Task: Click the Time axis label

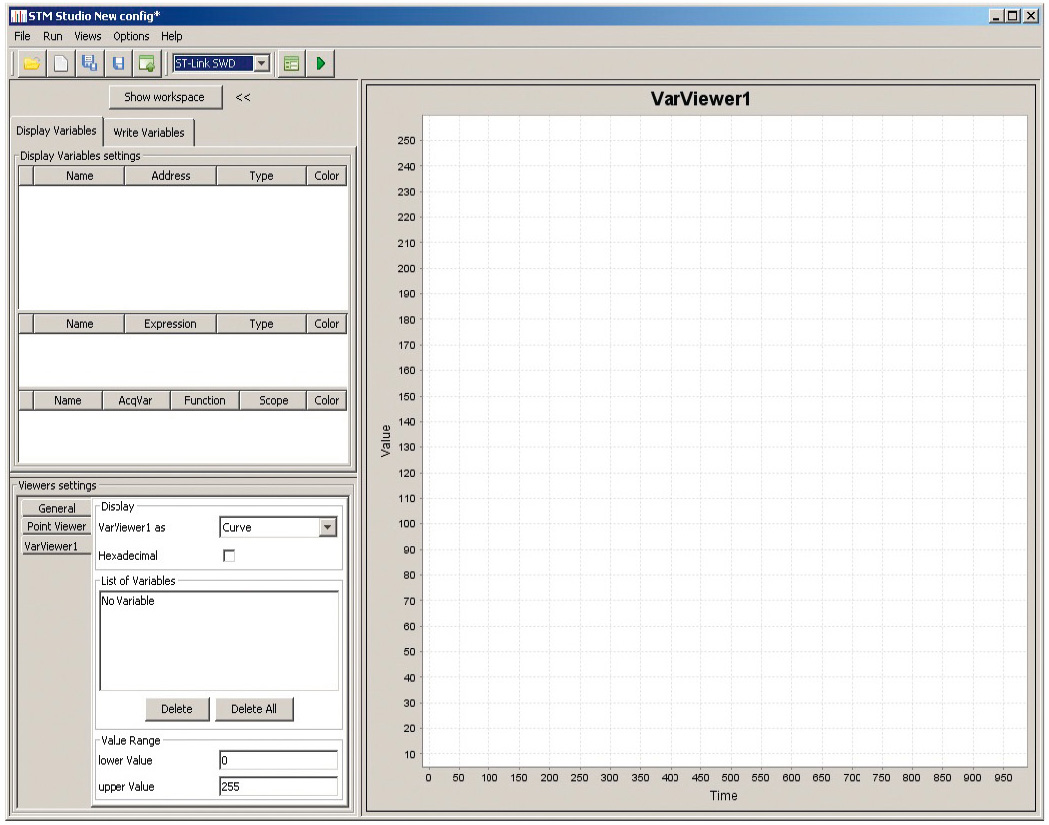Action: click(x=724, y=796)
